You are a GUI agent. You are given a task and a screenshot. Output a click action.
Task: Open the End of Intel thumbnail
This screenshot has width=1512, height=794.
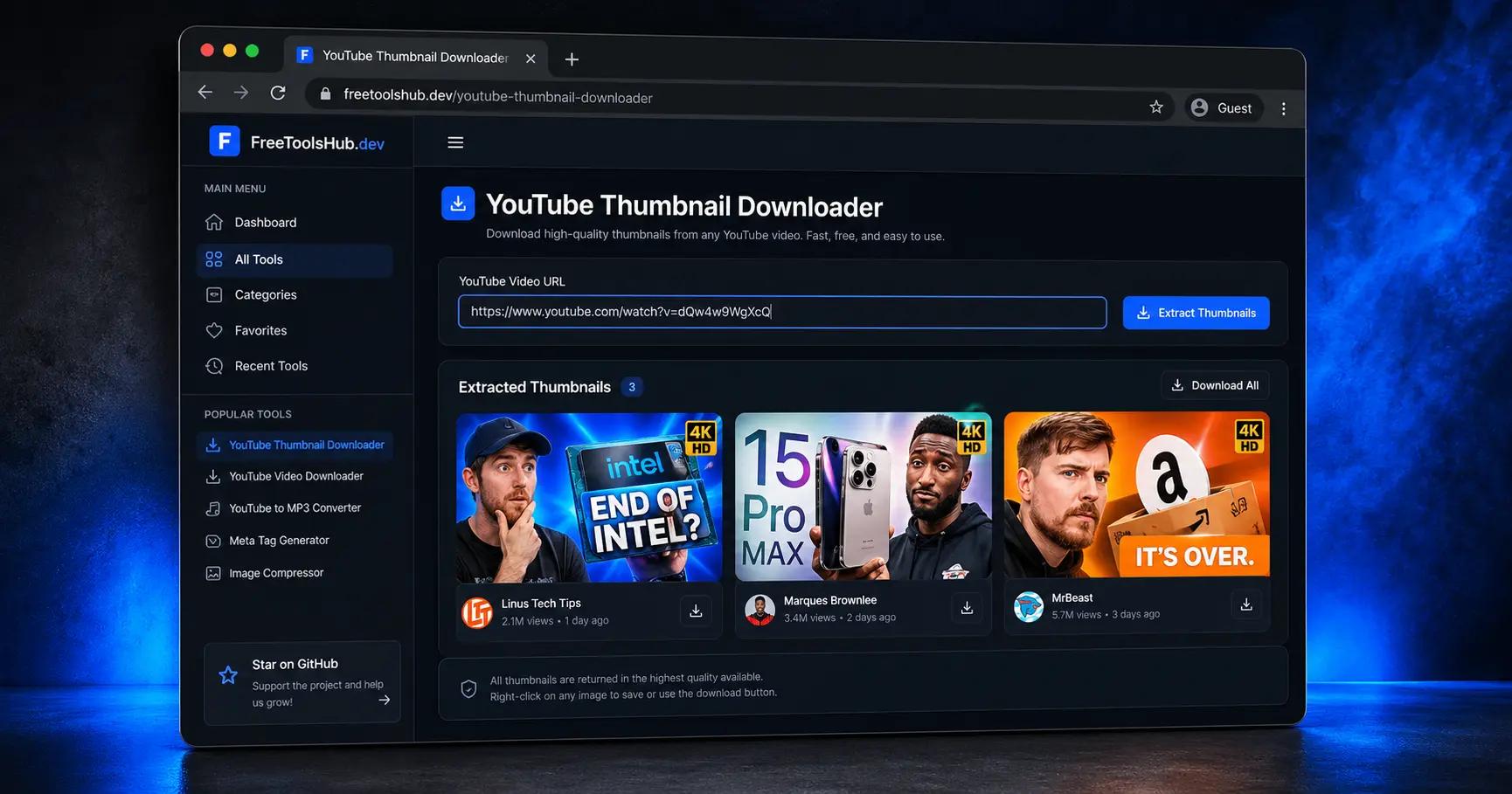coord(589,497)
